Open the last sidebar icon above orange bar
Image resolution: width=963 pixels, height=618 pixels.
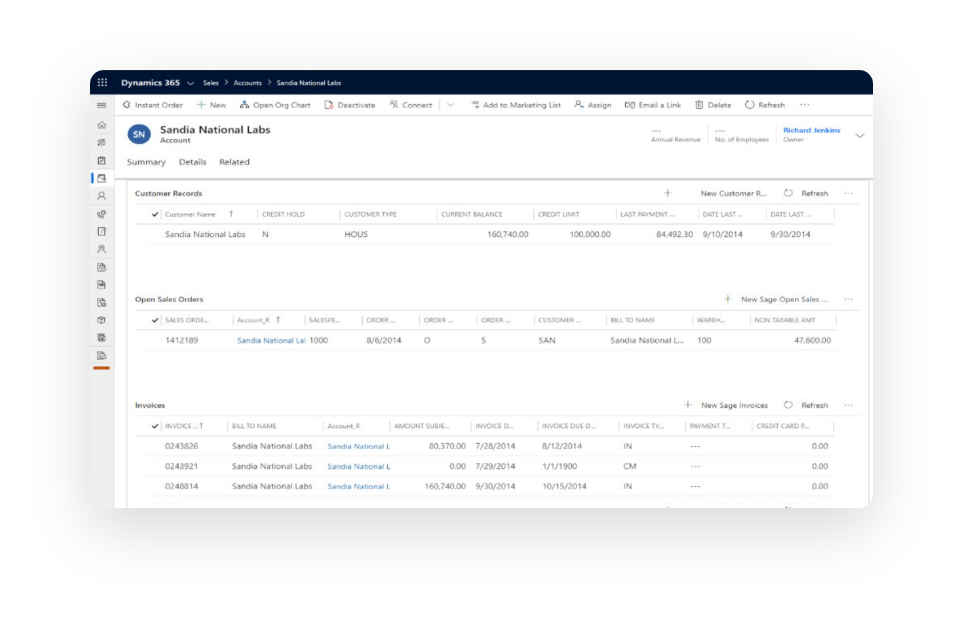[x=102, y=356]
